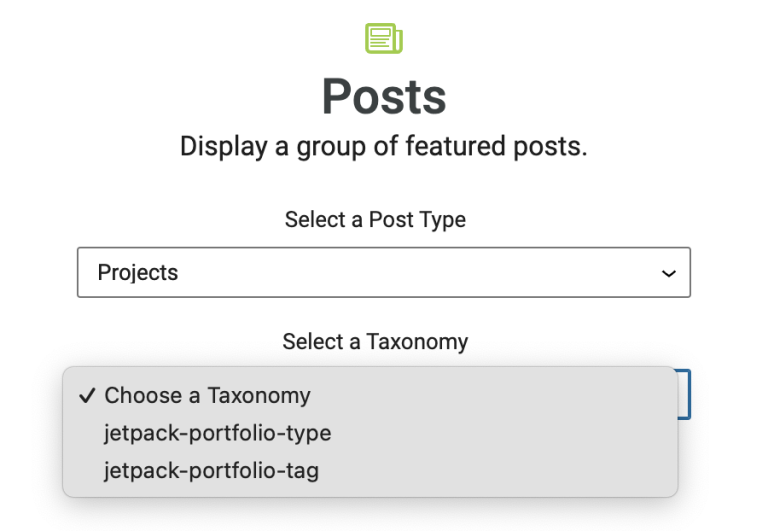Click the green Posts block icon
This screenshot has width=768, height=531.
click(384, 38)
